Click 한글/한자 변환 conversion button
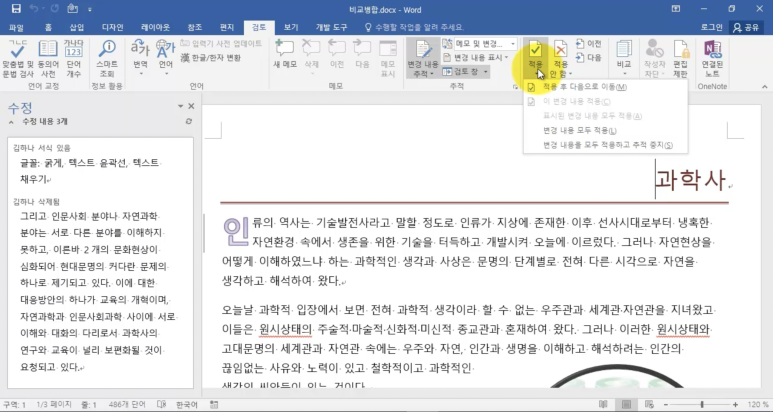 [x=211, y=58]
